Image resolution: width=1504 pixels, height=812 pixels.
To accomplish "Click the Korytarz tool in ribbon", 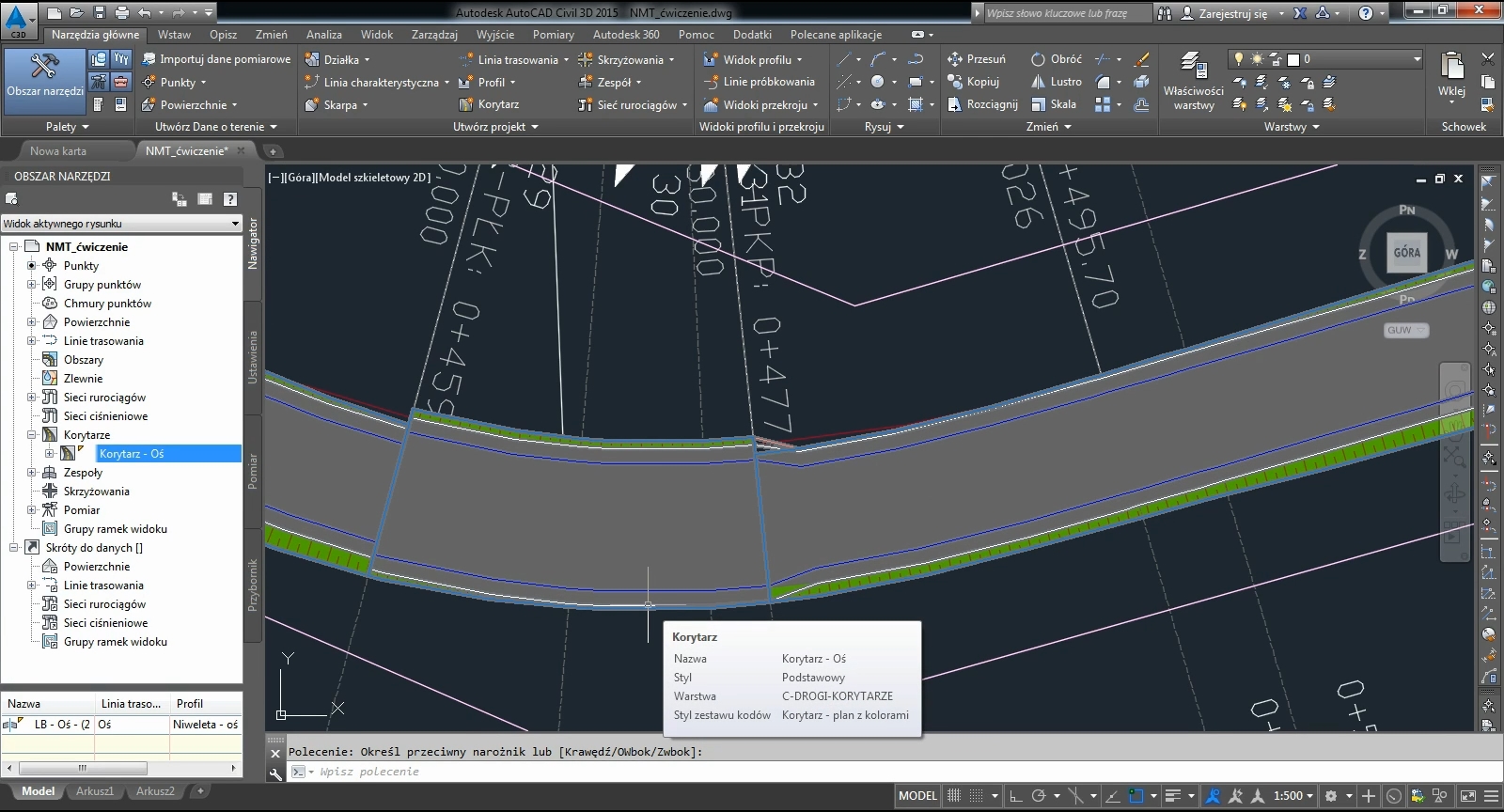I will [488, 104].
